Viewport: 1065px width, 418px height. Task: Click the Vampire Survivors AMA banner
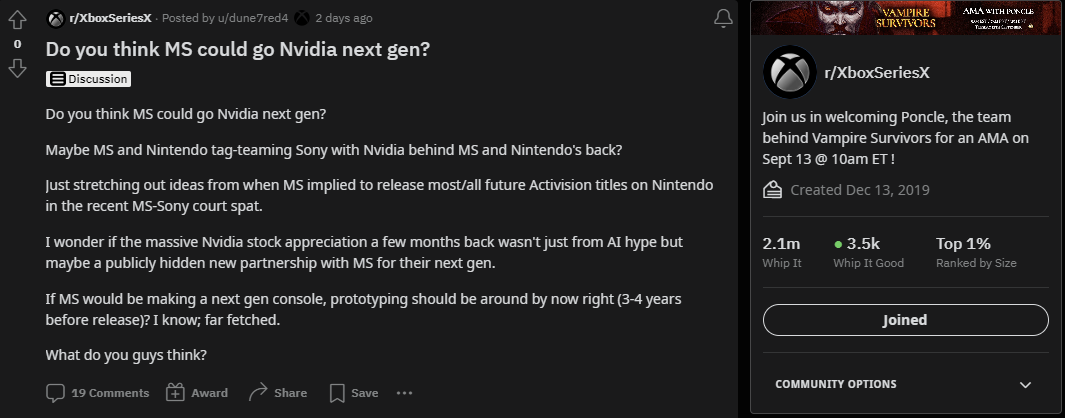point(906,18)
